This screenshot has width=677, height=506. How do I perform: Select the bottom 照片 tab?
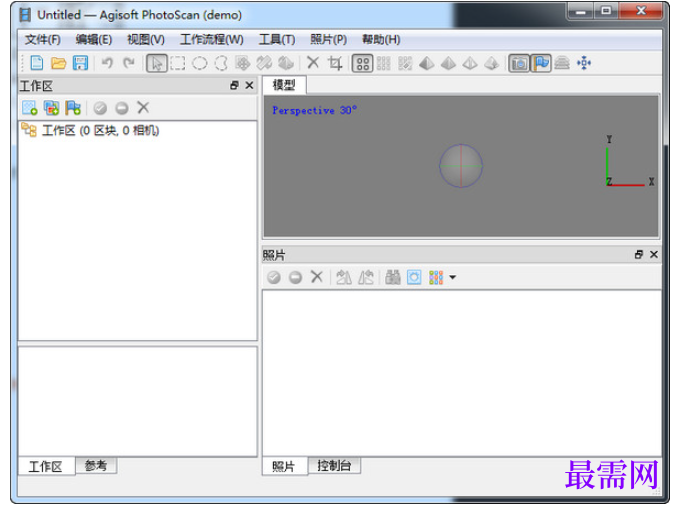coord(284,467)
